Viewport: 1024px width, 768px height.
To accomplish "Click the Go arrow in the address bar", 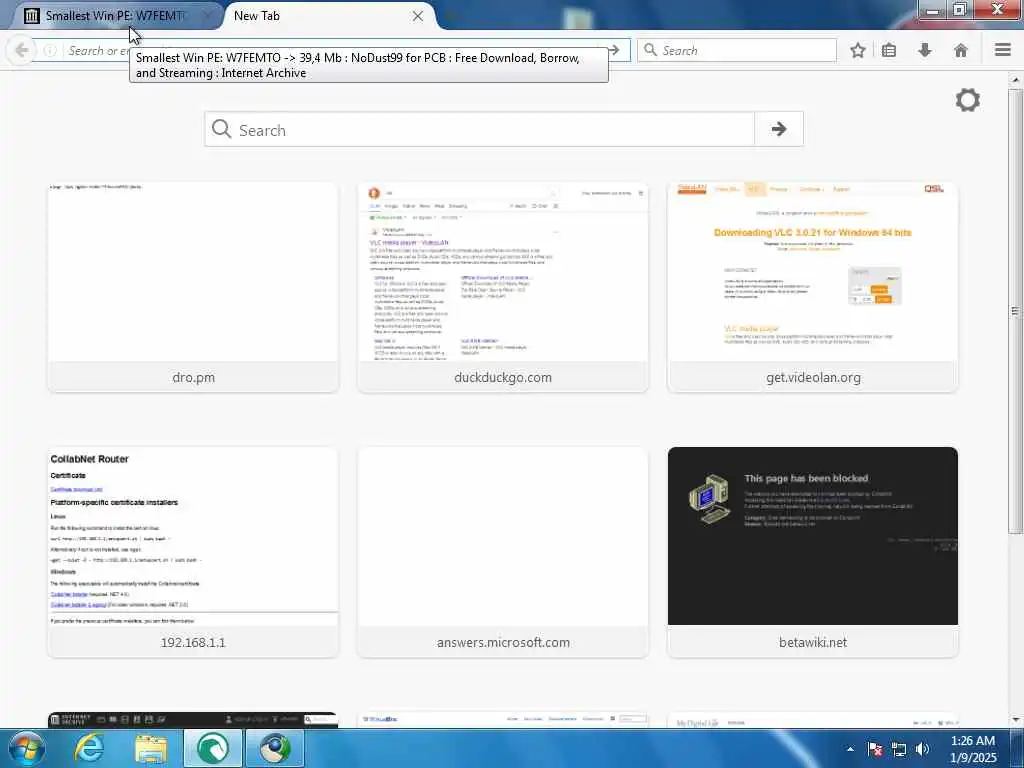I will point(614,50).
